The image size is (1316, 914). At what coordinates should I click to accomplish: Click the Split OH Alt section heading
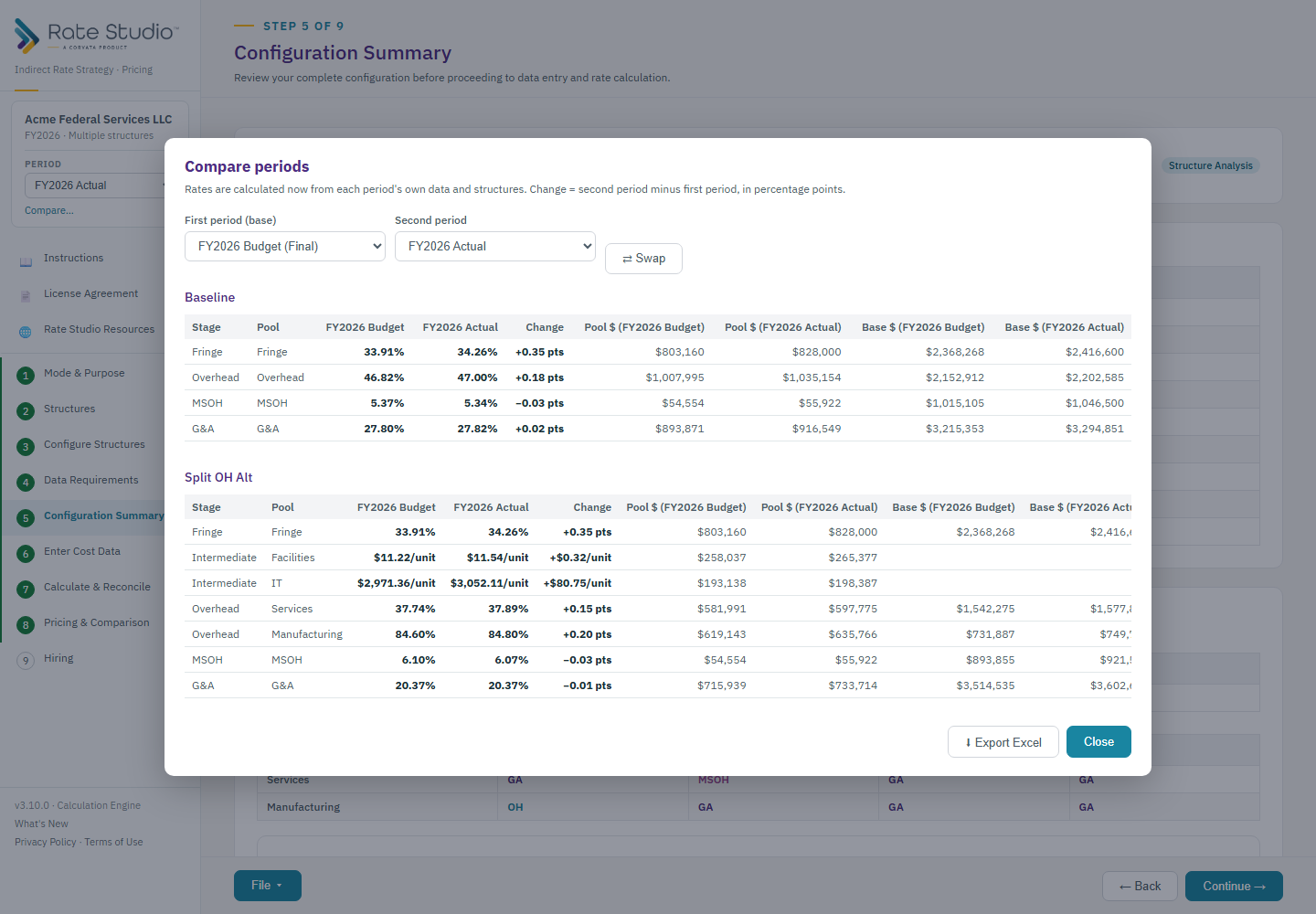(218, 478)
